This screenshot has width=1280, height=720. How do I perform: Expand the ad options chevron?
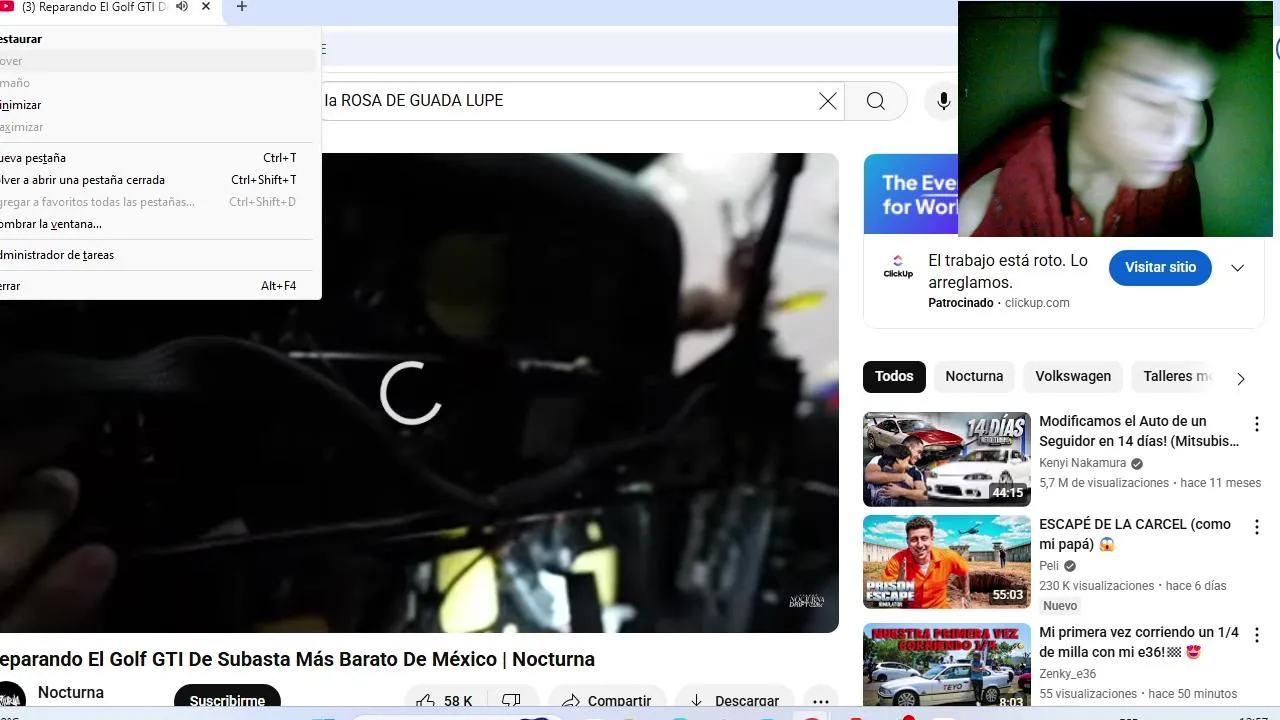coord(1237,268)
